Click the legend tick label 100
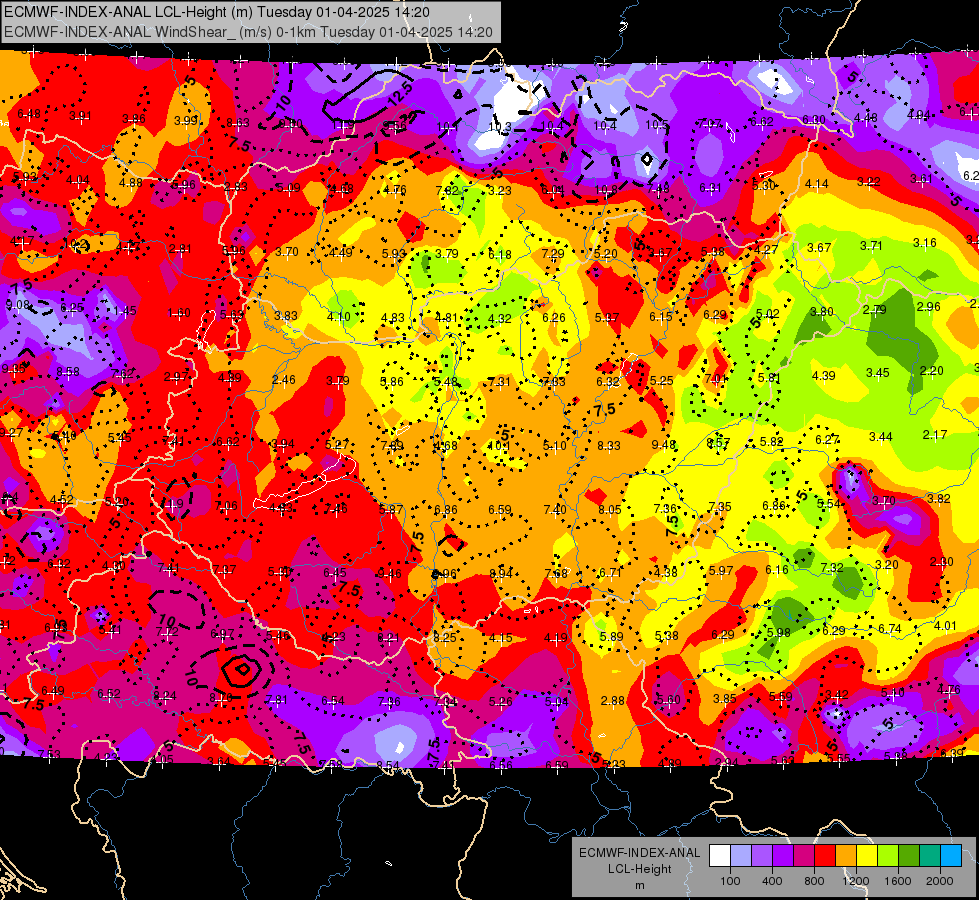 coord(731,881)
